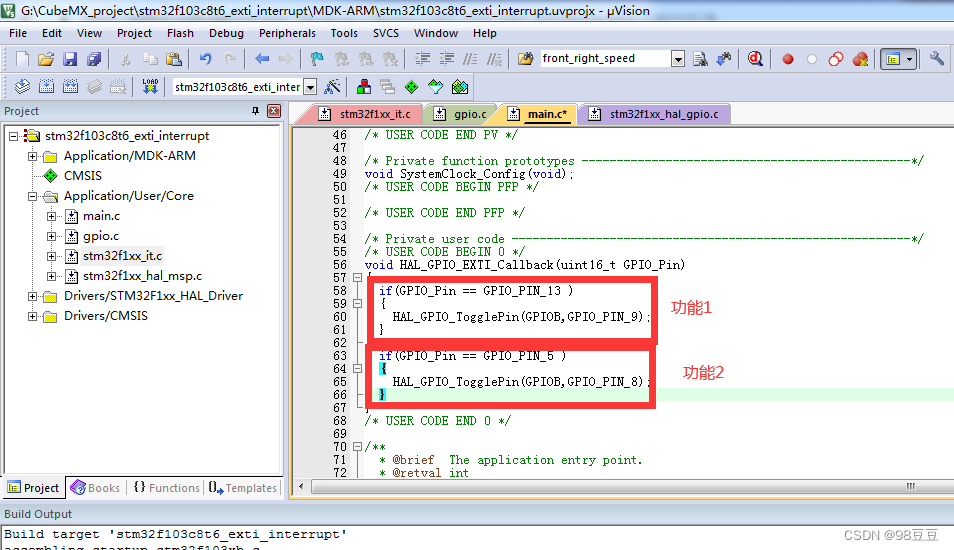The width and height of the screenshot is (954, 550).
Task: Download code to flash with LOAD icon
Action: [150, 87]
